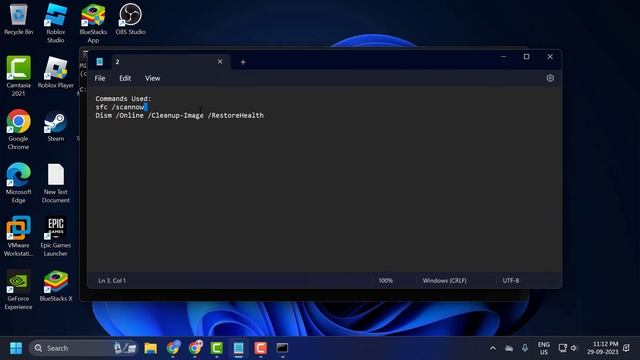This screenshot has width=640, height=360.
Task: Open the Edit menu in Notepad
Action: click(x=125, y=78)
